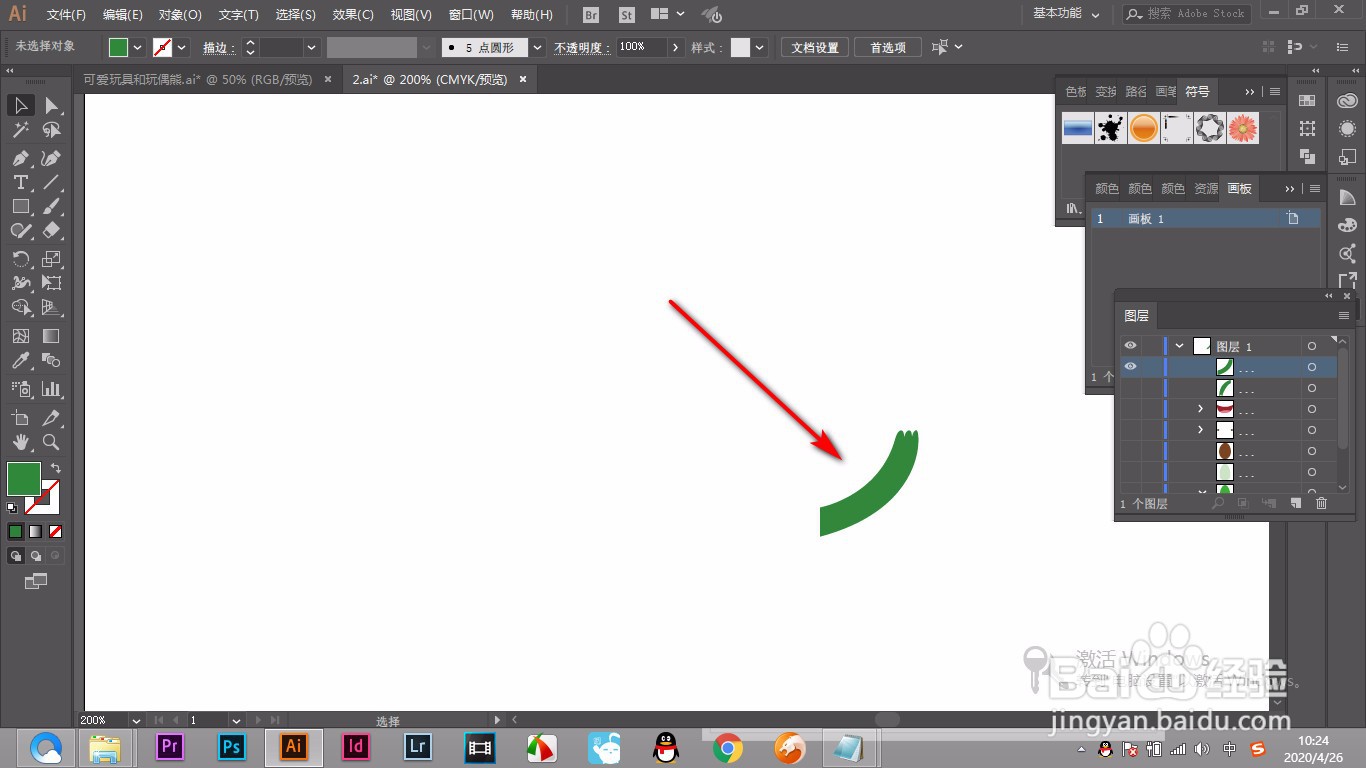The image size is (1366, 768).
Task: Click the 文档设置 button
Action: pos(815,47)
